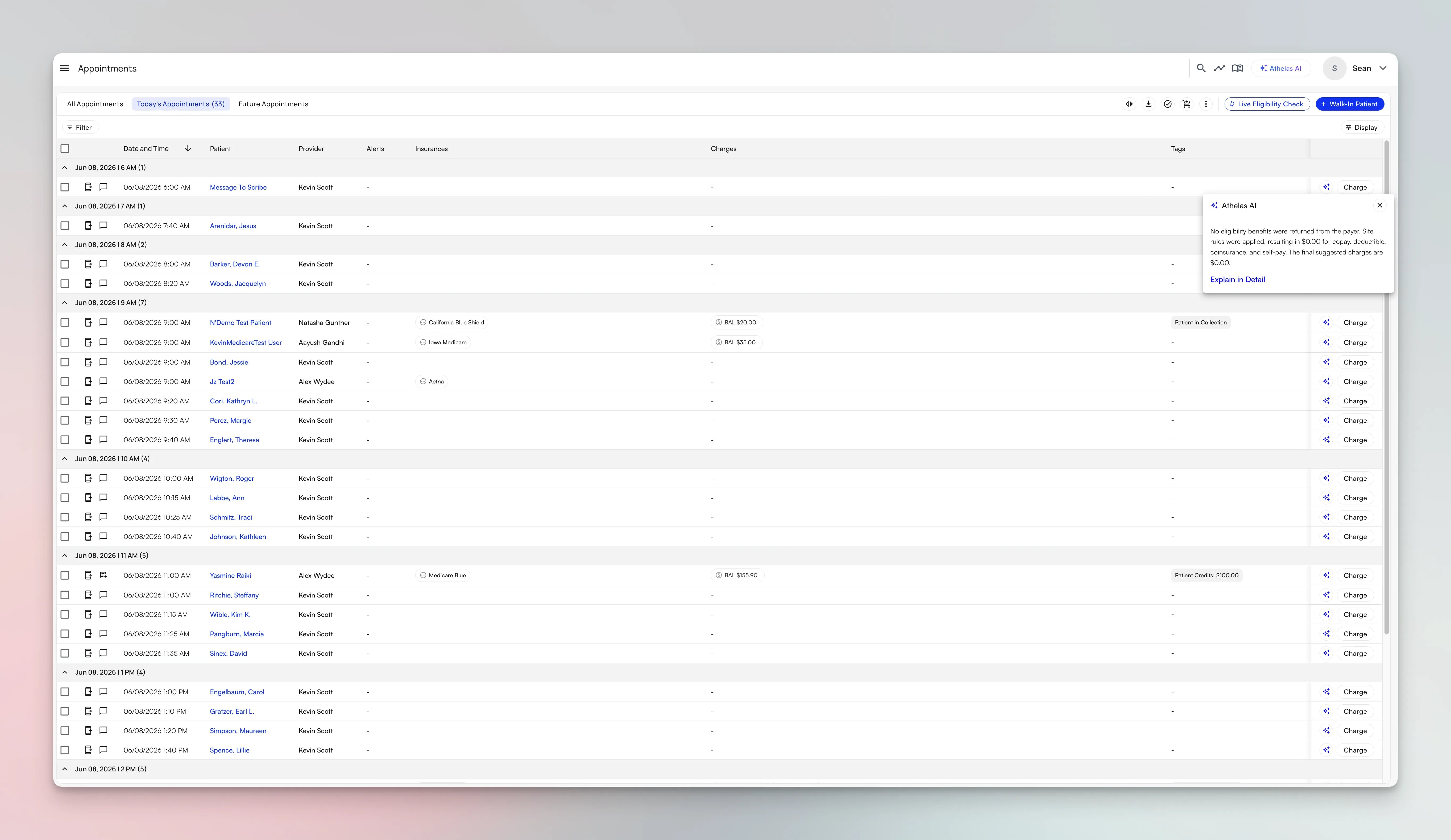Click California Blue Shield insurance chip
Screen dimensions: 1451x840
452,323
